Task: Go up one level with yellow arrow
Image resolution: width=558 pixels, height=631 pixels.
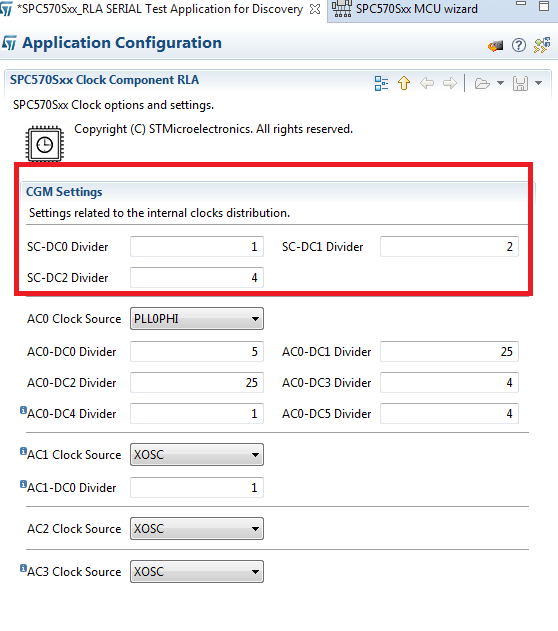Action: point(404,83)
